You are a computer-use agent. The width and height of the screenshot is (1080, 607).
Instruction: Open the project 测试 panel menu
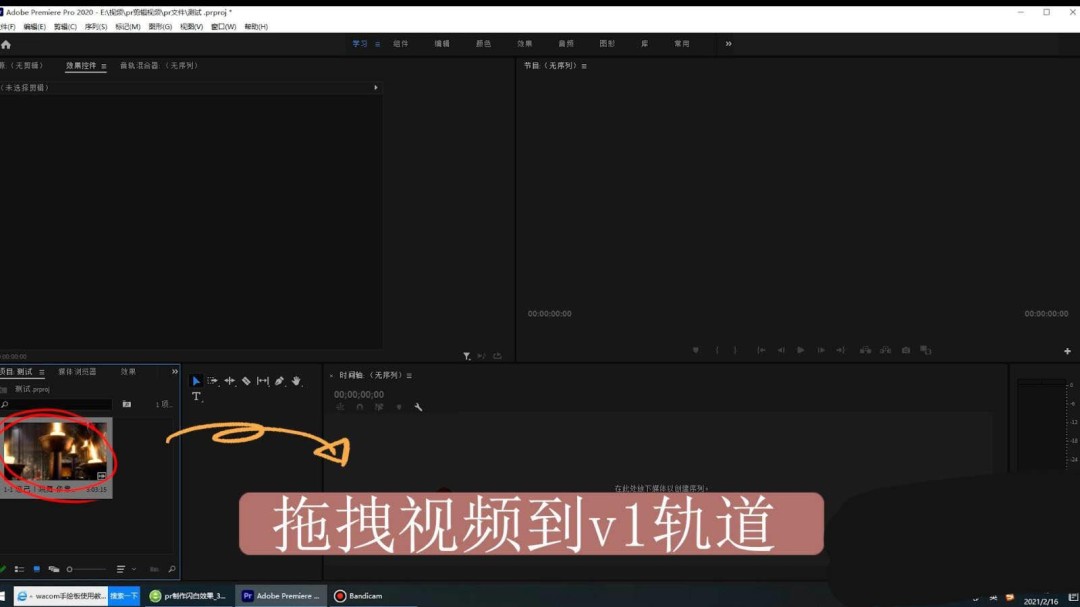click(x=42, y=372)
